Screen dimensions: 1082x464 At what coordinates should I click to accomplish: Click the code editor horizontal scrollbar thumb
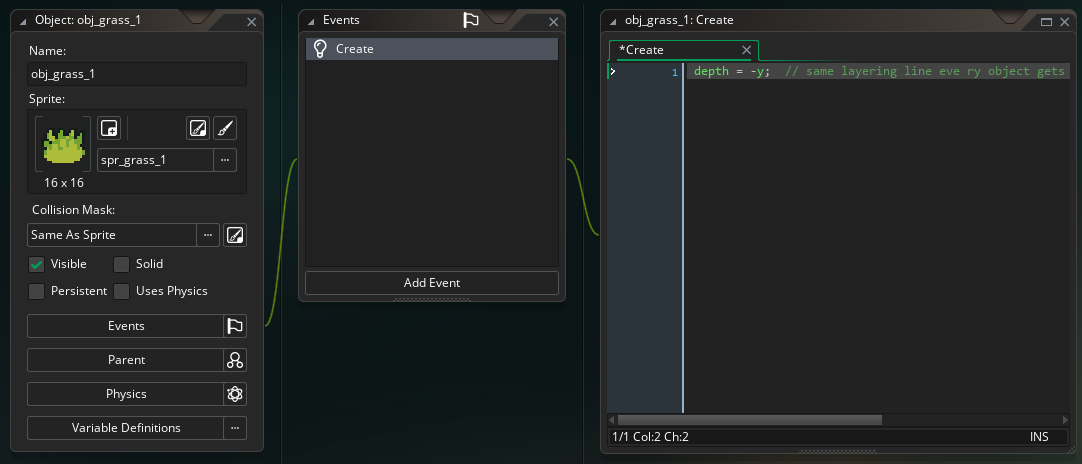[x=749, y=420]
